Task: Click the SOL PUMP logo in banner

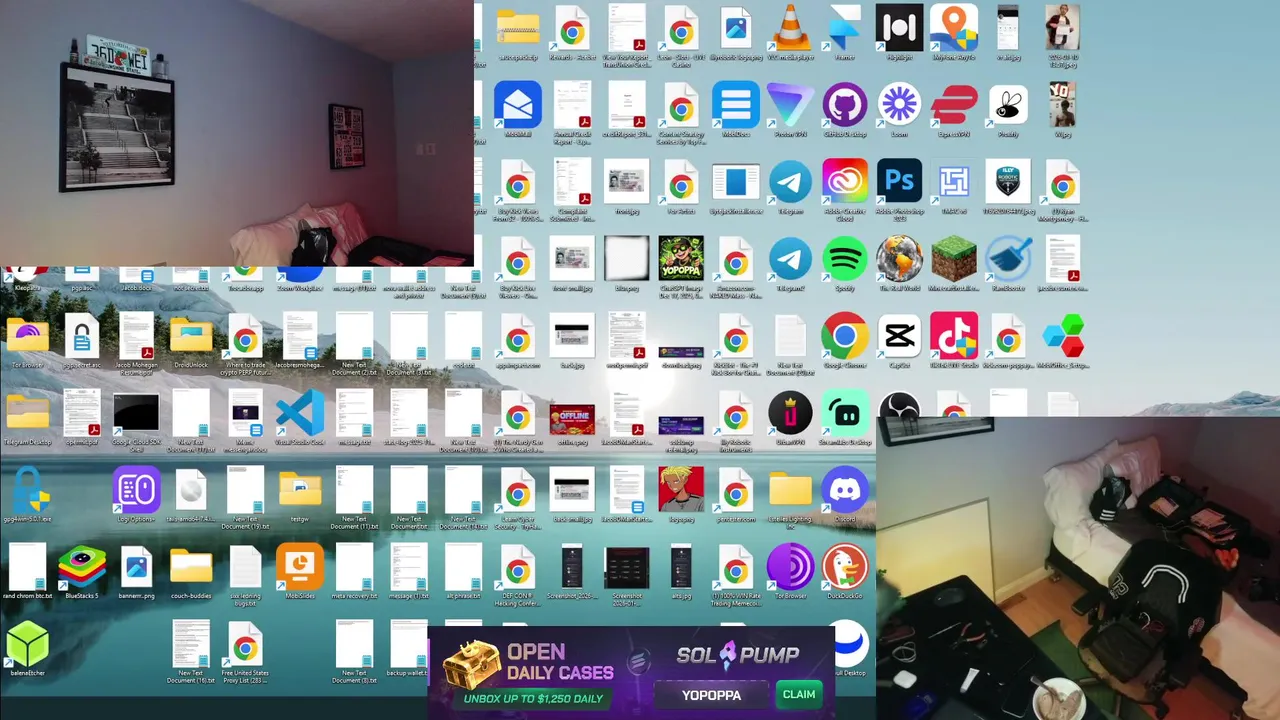Action: (738, 656)
